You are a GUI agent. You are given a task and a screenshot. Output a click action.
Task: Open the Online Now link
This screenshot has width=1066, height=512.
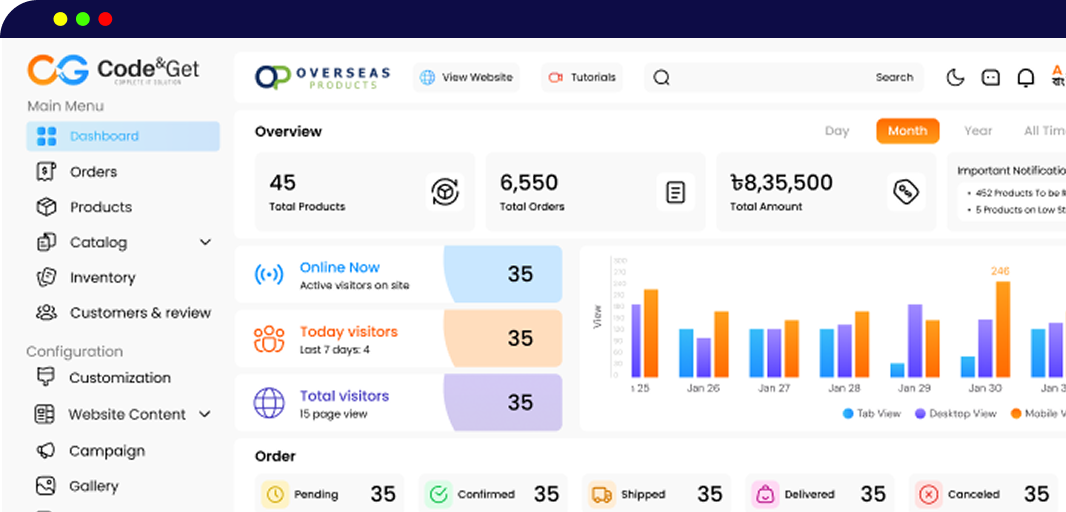pyautogui.click(x=340, y=268)
